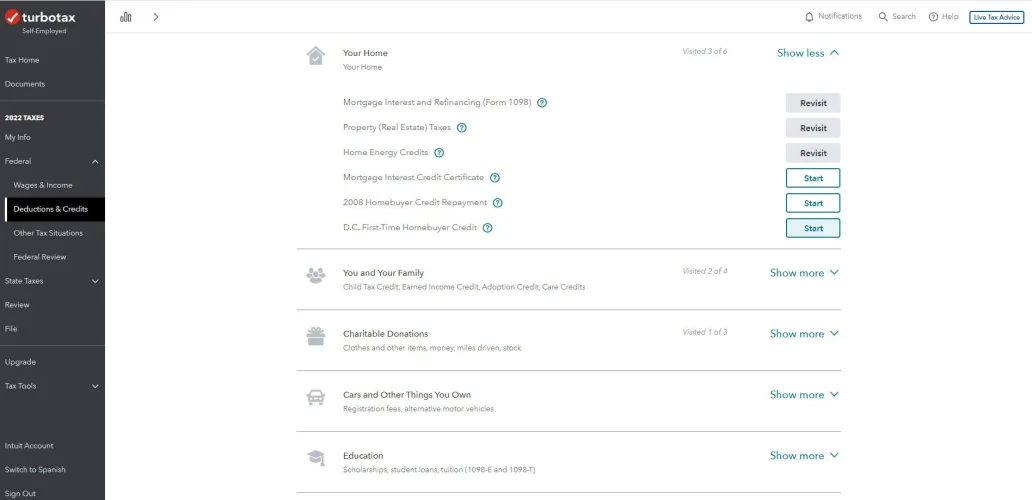Expand the State Taxes sidebar menu
This screenshot has width=1032, height=500.
pos(95,281)
